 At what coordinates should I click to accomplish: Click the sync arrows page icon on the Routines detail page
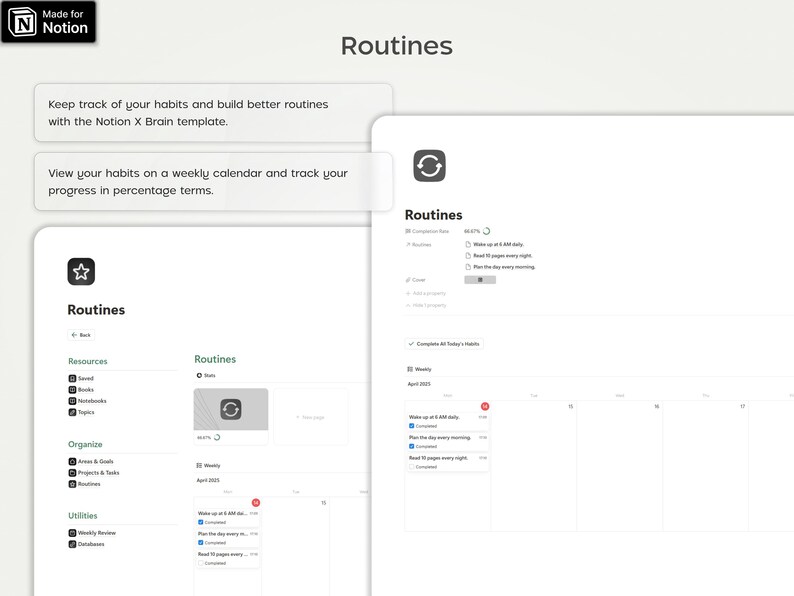click(x=429, y=166)
